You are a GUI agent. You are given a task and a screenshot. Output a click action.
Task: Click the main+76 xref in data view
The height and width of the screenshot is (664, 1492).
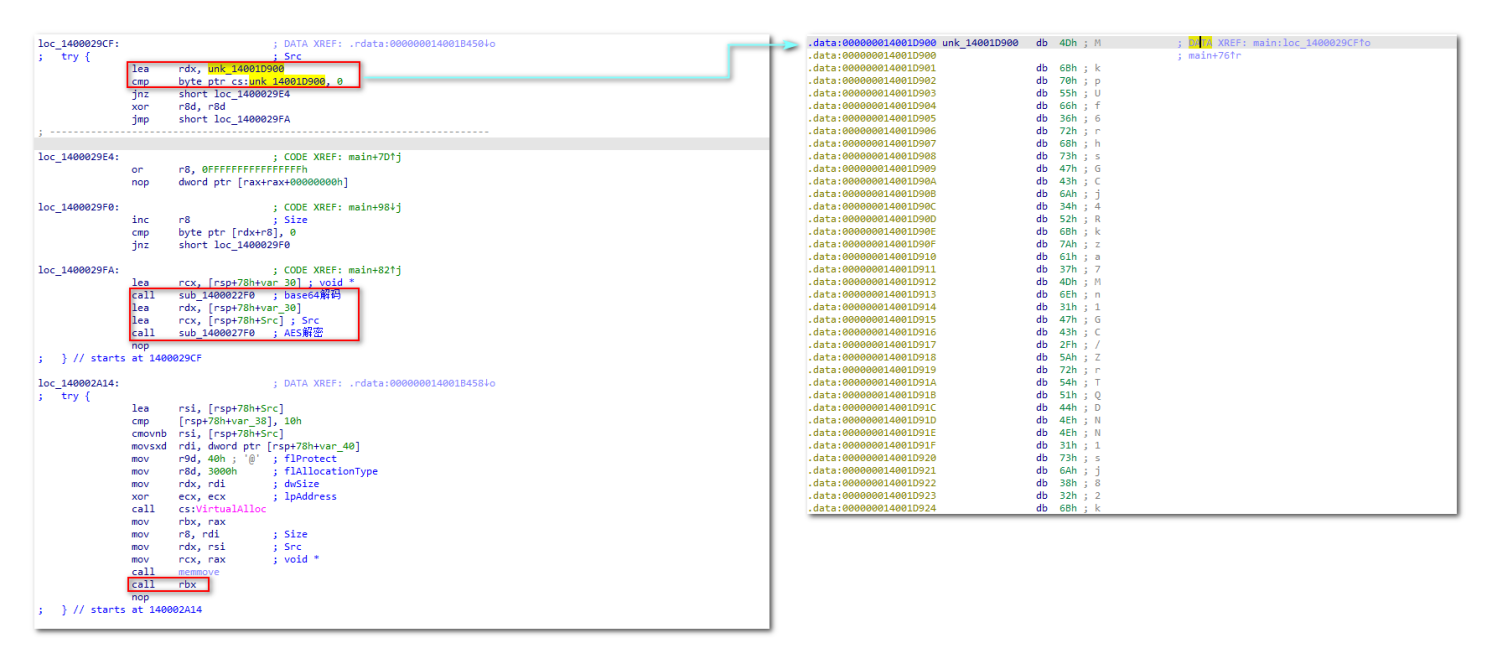[x=1213, y=56]
